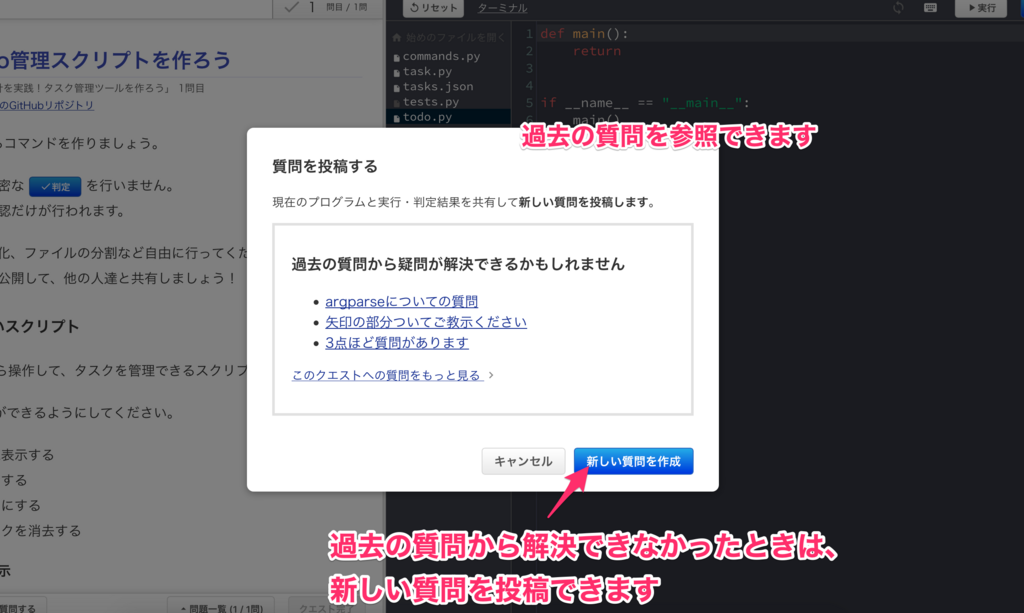Image resolution: width=1024 pixels, height=613 pixels.
Task: Click the 判定 badge in the description
Action: click(54, 185)
